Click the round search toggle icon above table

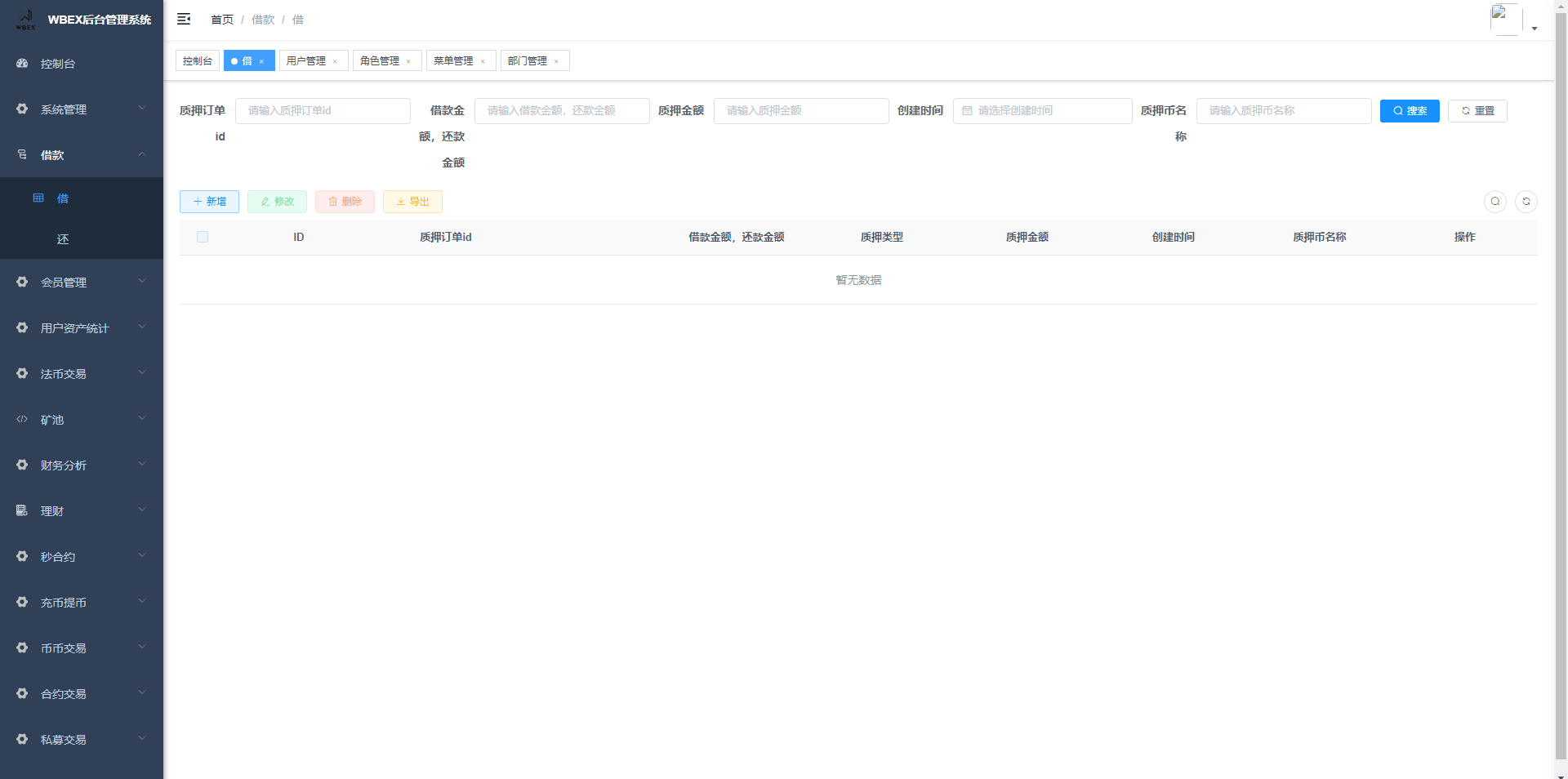point(1494,202)
